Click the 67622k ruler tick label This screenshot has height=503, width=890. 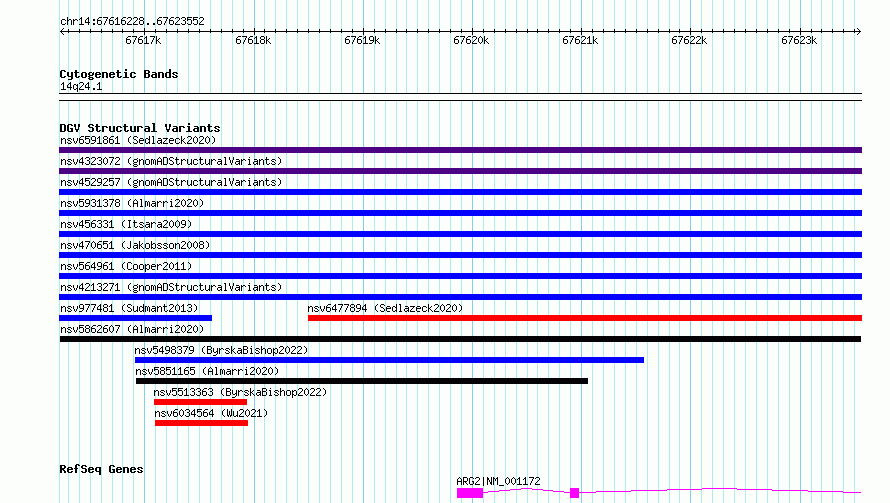689,40
